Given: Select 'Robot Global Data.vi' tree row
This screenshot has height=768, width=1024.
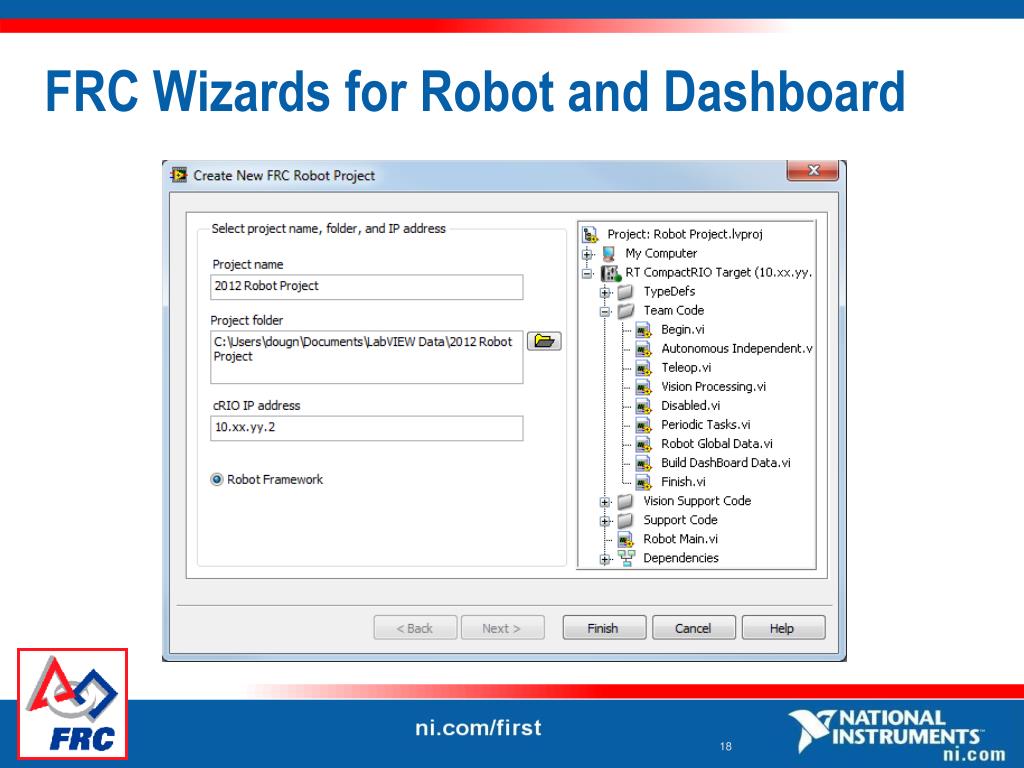Looking at the screenshot, I should [716, 444].
